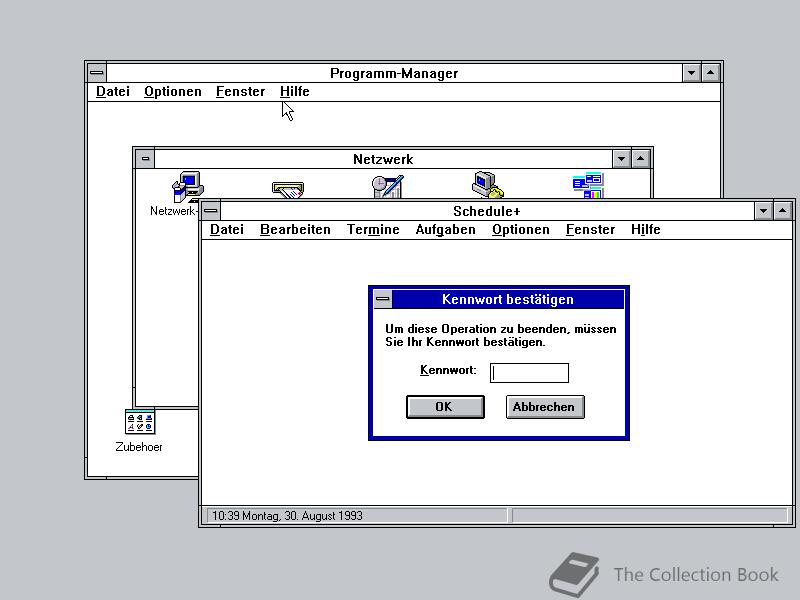Click the 'Zubehoer' label under the group icon
Screen dimensions: 800x600
tap(139, 447)
